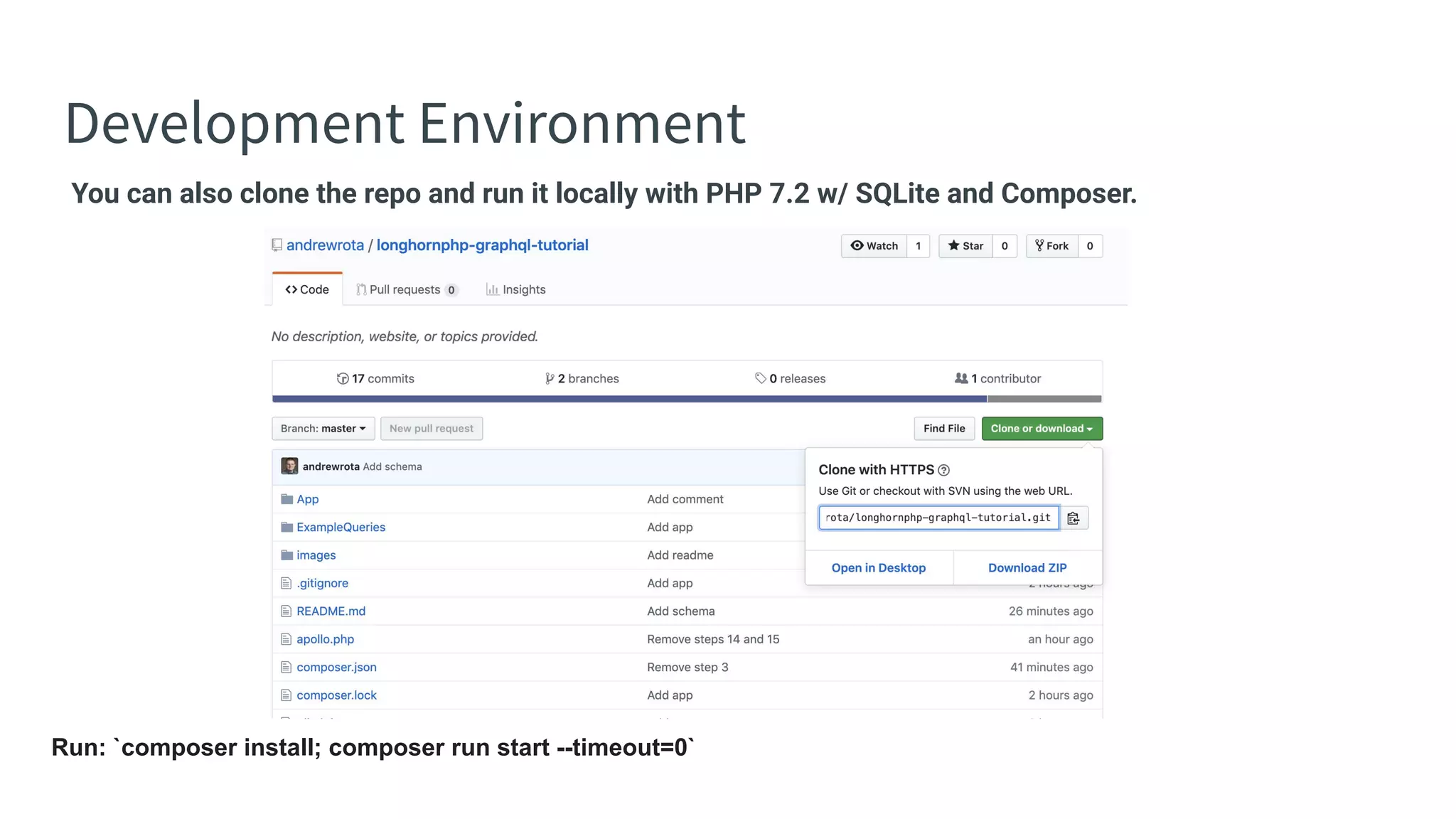
Task: Click into the clone URL text field
Action: (938, 518)
